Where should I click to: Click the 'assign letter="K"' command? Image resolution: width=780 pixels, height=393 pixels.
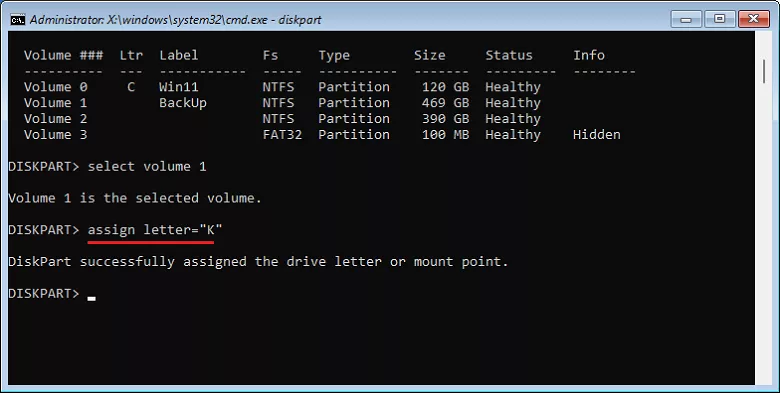pyautogui.click(x=155, y=230)
